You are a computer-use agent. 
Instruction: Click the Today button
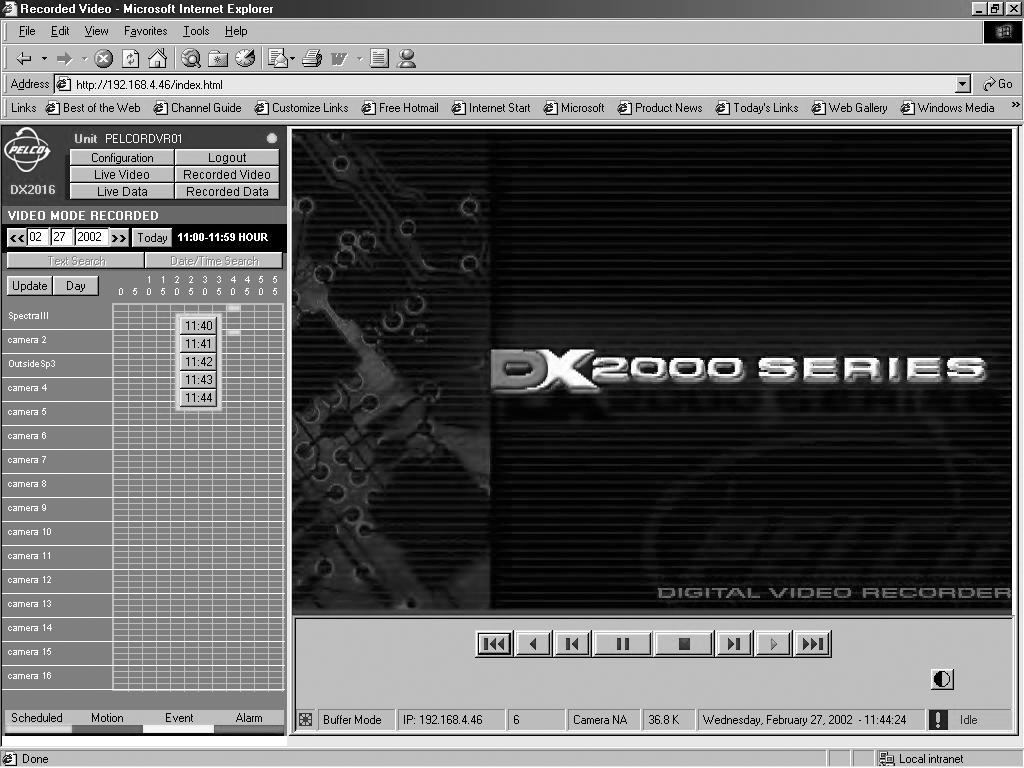[x=151, y=237]
